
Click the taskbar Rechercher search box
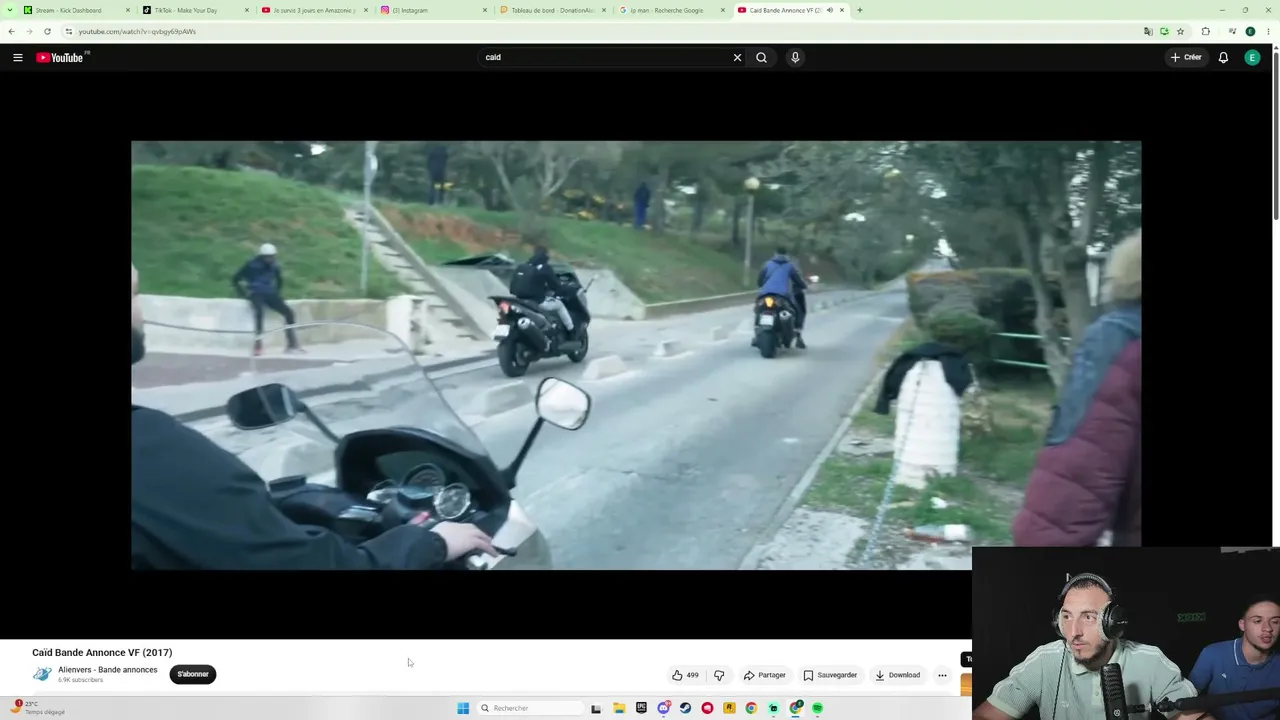(529, 708)
